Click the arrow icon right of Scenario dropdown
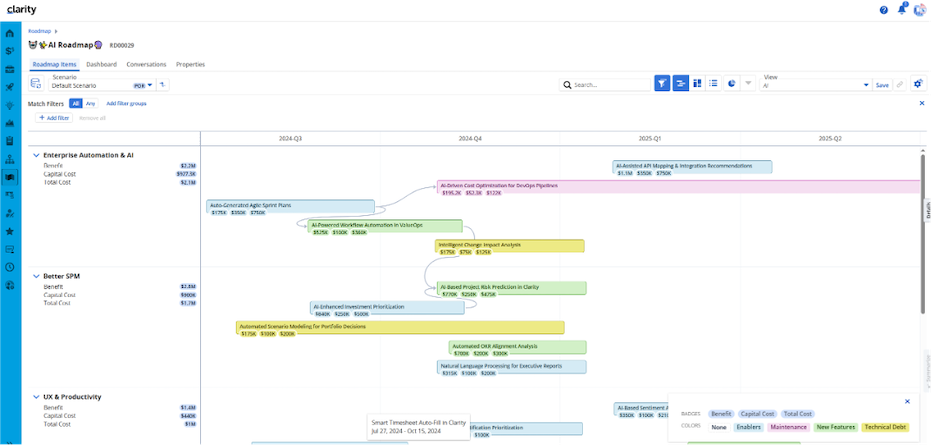 click(x=163, y=84)
